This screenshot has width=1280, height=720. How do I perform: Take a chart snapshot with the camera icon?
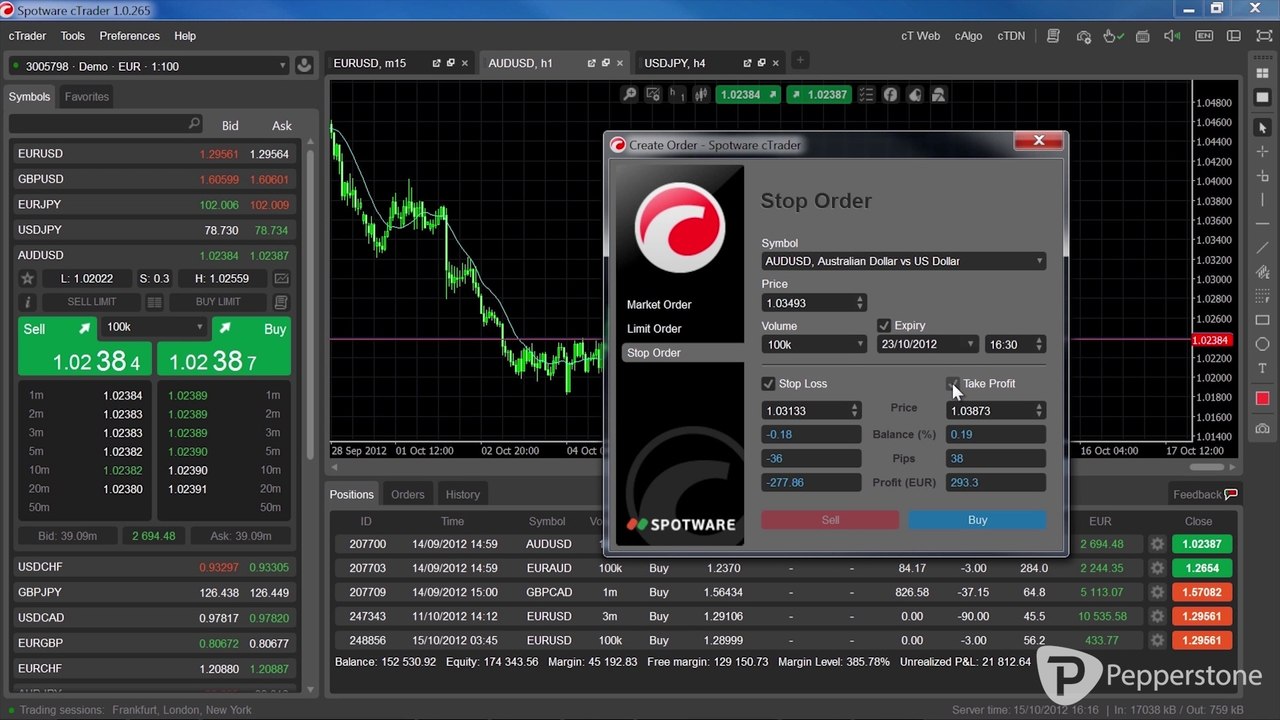pos(1262,428)
